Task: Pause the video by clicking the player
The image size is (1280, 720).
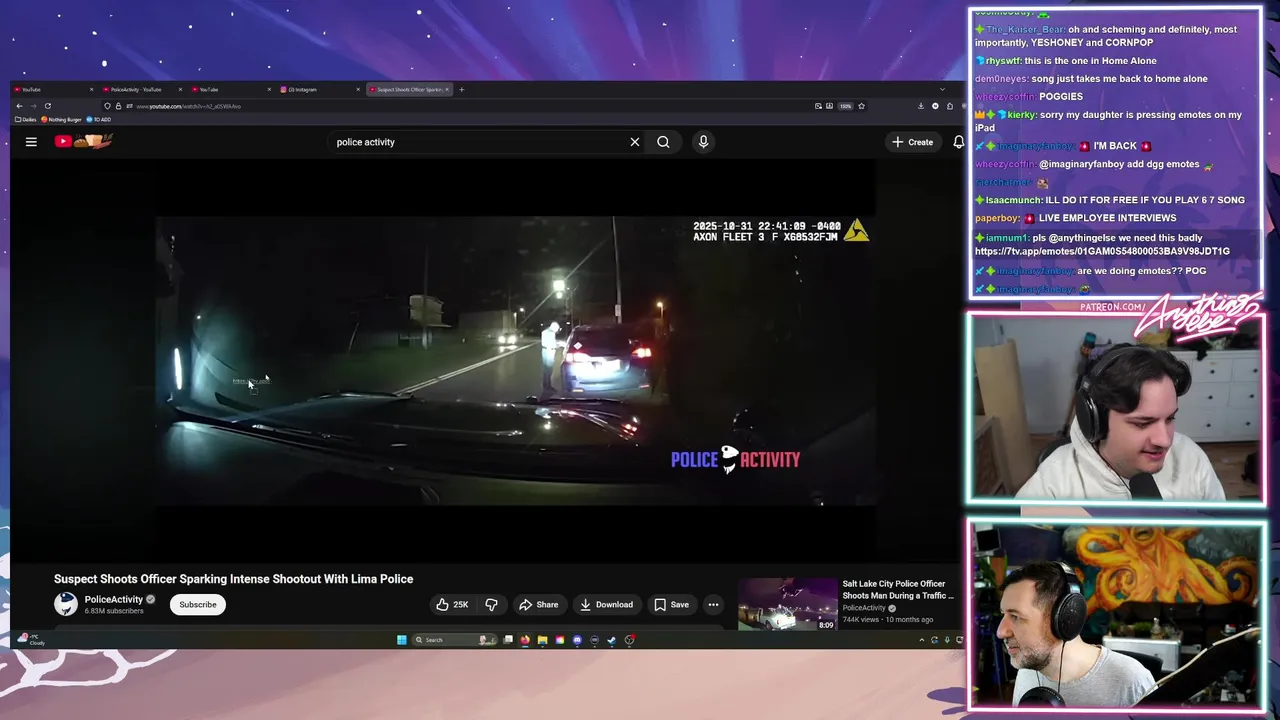Action: [515, 360]
